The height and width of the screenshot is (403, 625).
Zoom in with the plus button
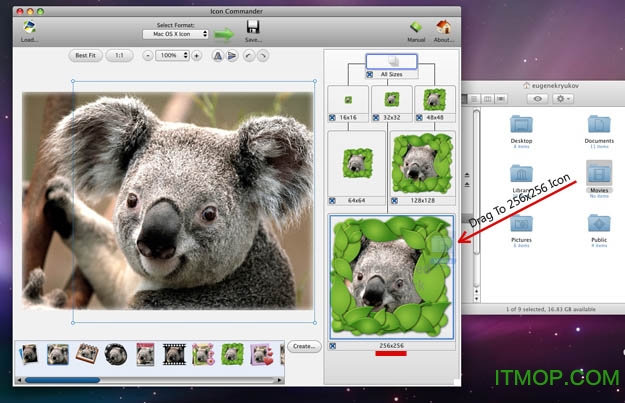196,56
